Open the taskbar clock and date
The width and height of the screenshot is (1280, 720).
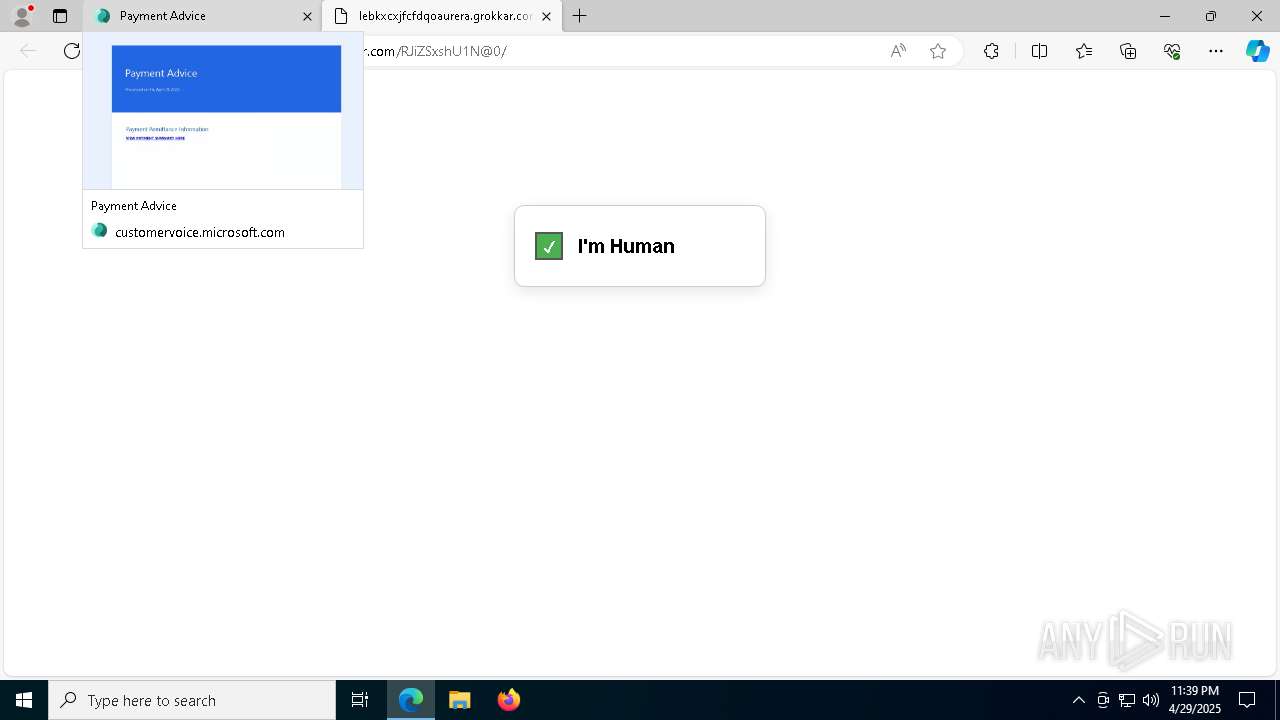(1194, 700)
